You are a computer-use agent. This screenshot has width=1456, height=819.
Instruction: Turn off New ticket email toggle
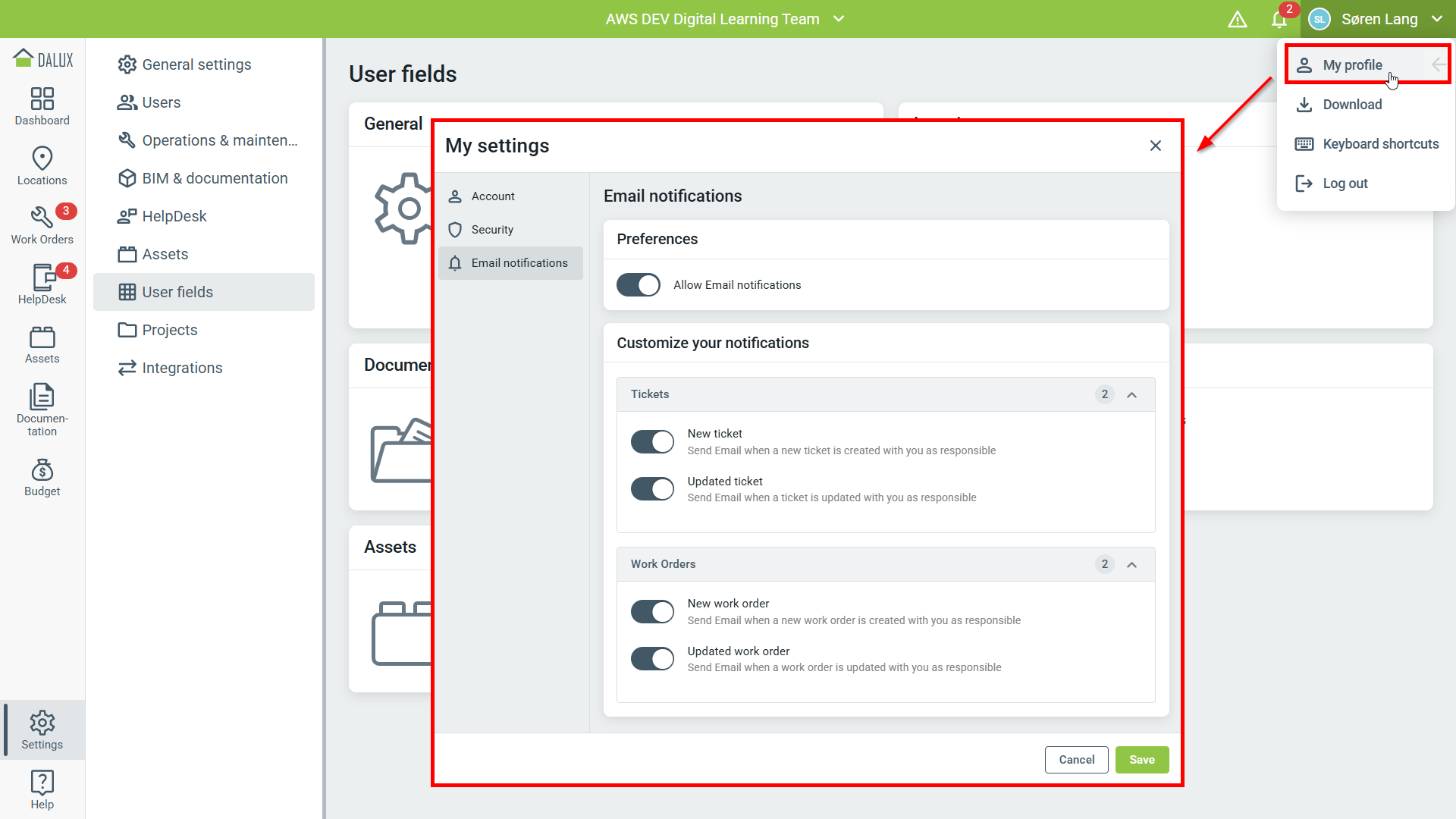(x=652, y=442)
